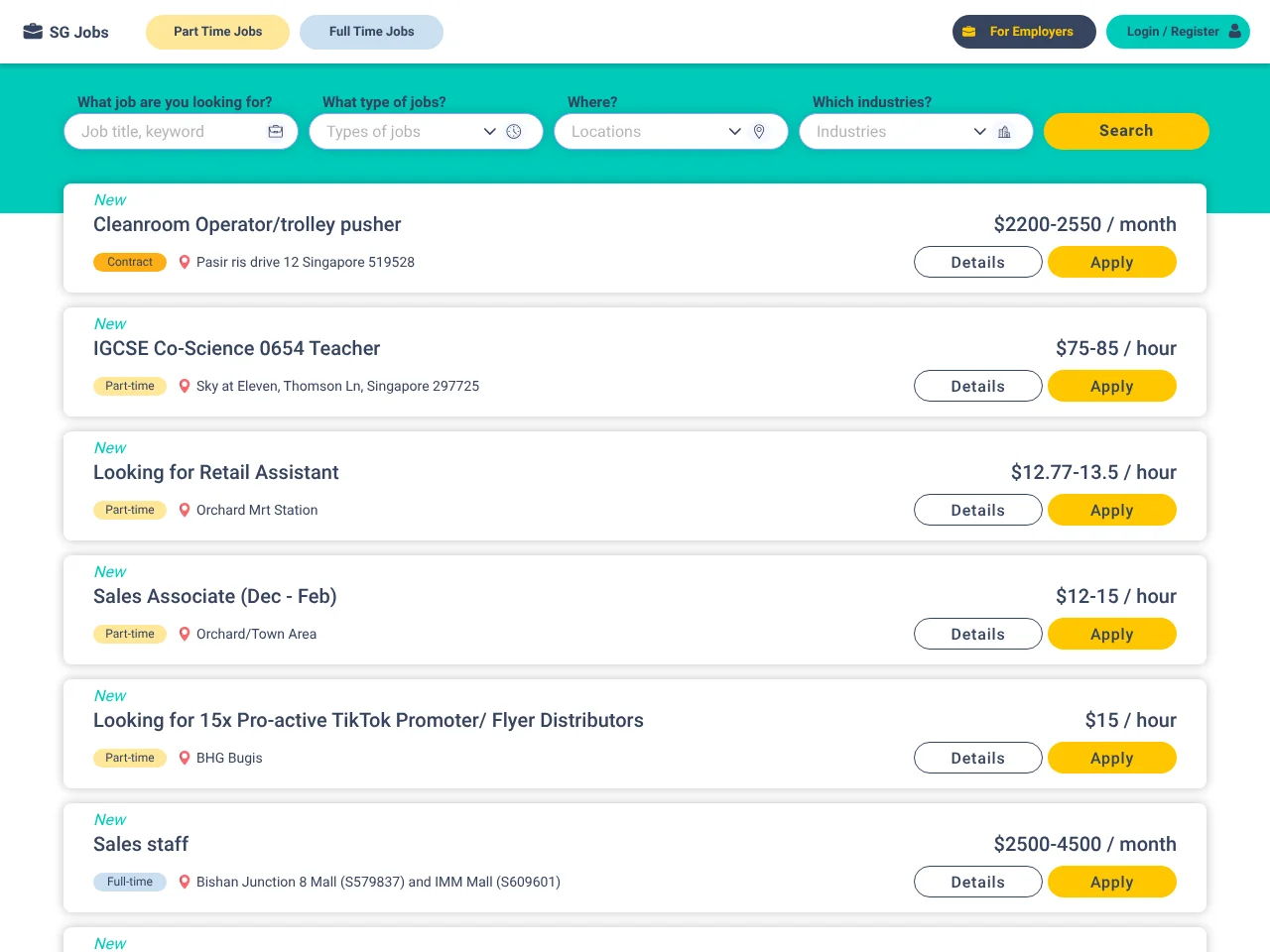Viewport: 1270px width, 952px height.
Task: Click the briefcase icon in keyword field
Action: click(276, 131)
